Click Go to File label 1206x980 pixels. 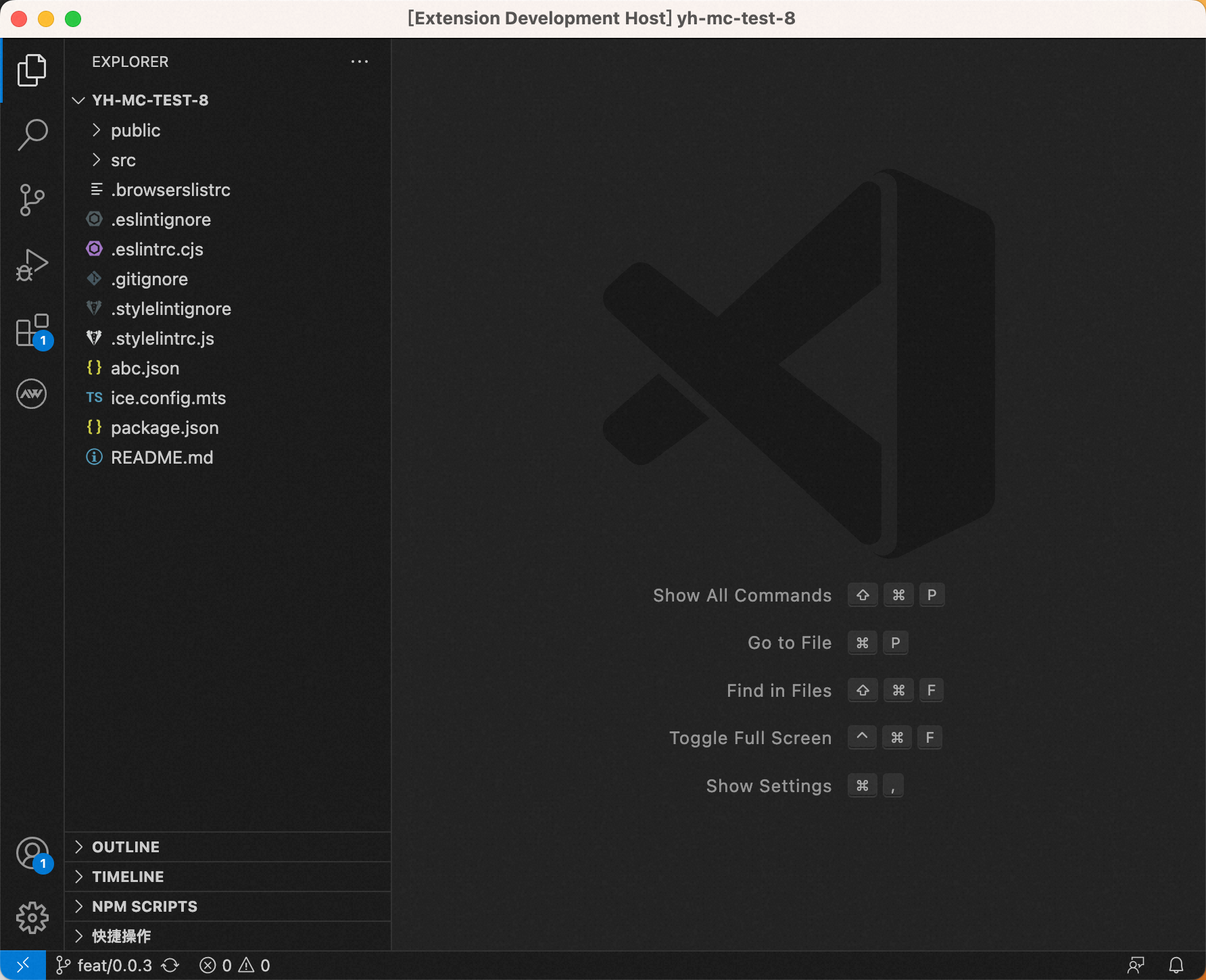click(790, 643)
